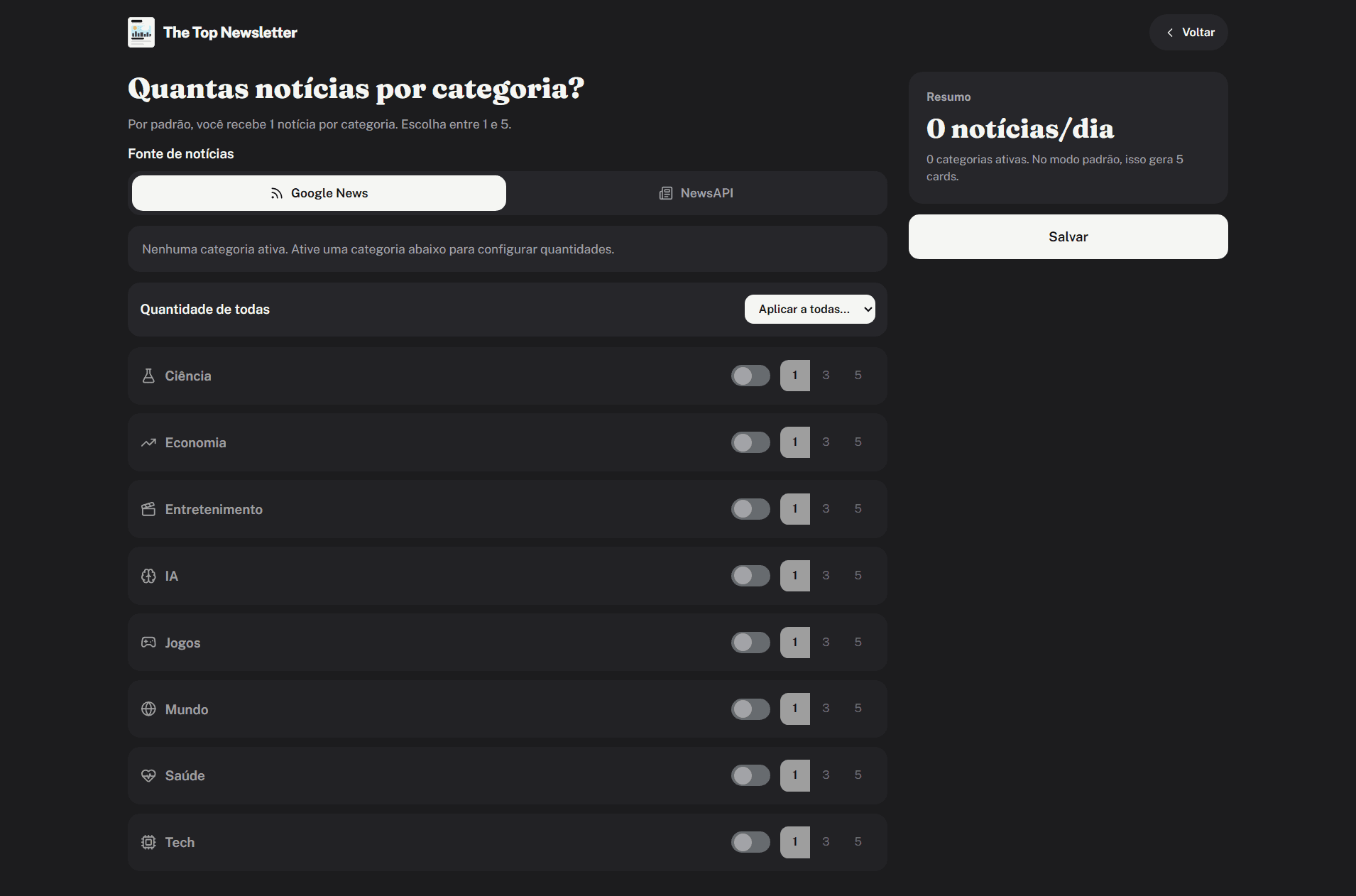This screenshot has height=896, width=1356.
Task: Click the gamepad icon beside Jogos
Action: click(148, 643)
